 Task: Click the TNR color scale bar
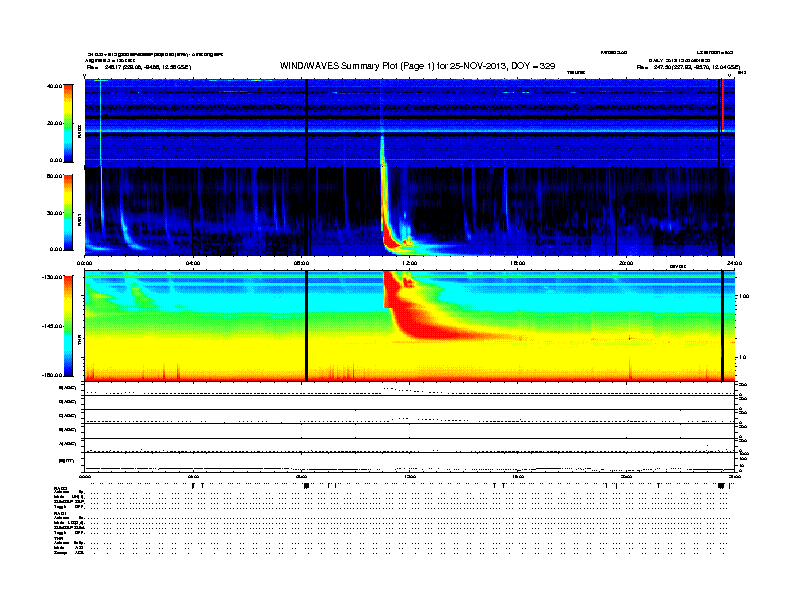click(68, 326)
